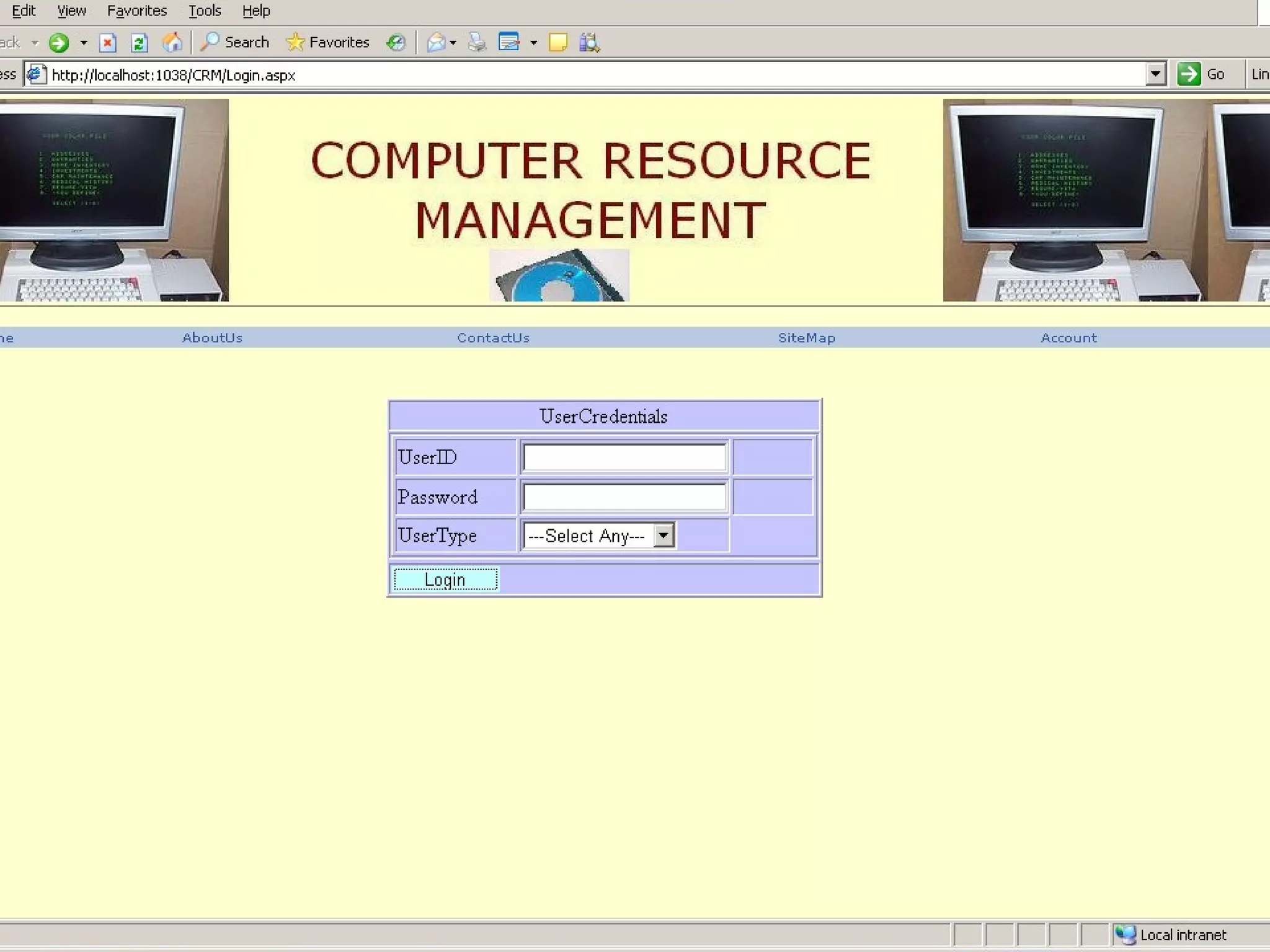This screenshot has height=952, width=1270.
Task: Click the Print toolbar icon
Action: pyautogui.click(x=477, y=43)
